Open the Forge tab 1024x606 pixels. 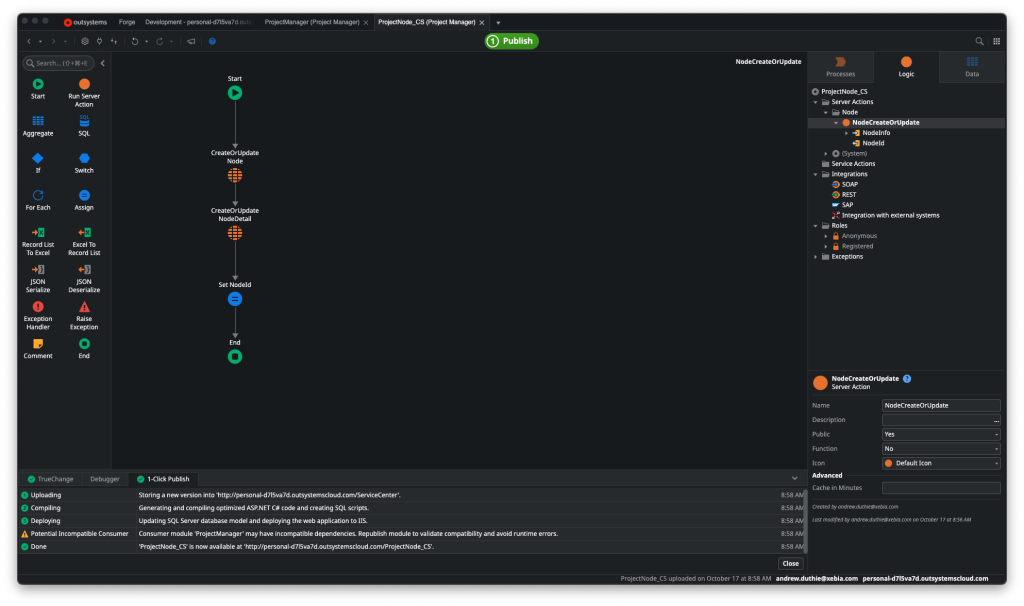(127, 22)
